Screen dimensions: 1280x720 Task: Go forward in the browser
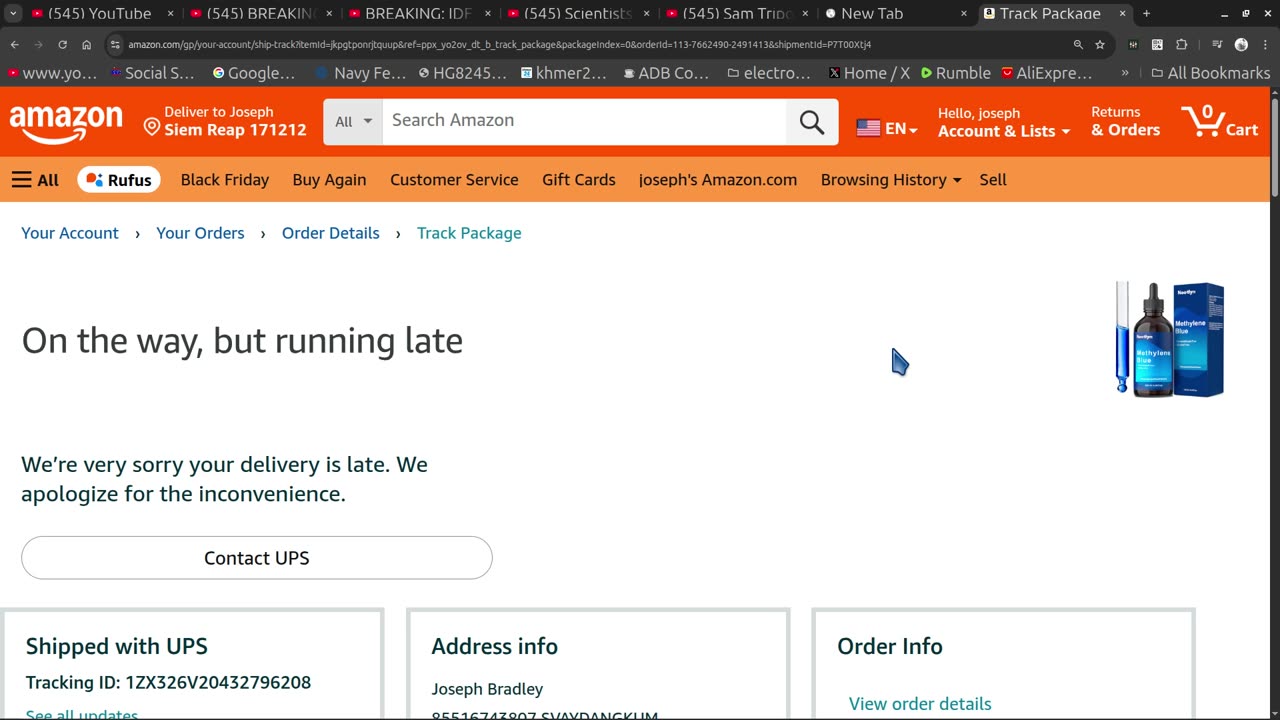(x=38, y=45)
